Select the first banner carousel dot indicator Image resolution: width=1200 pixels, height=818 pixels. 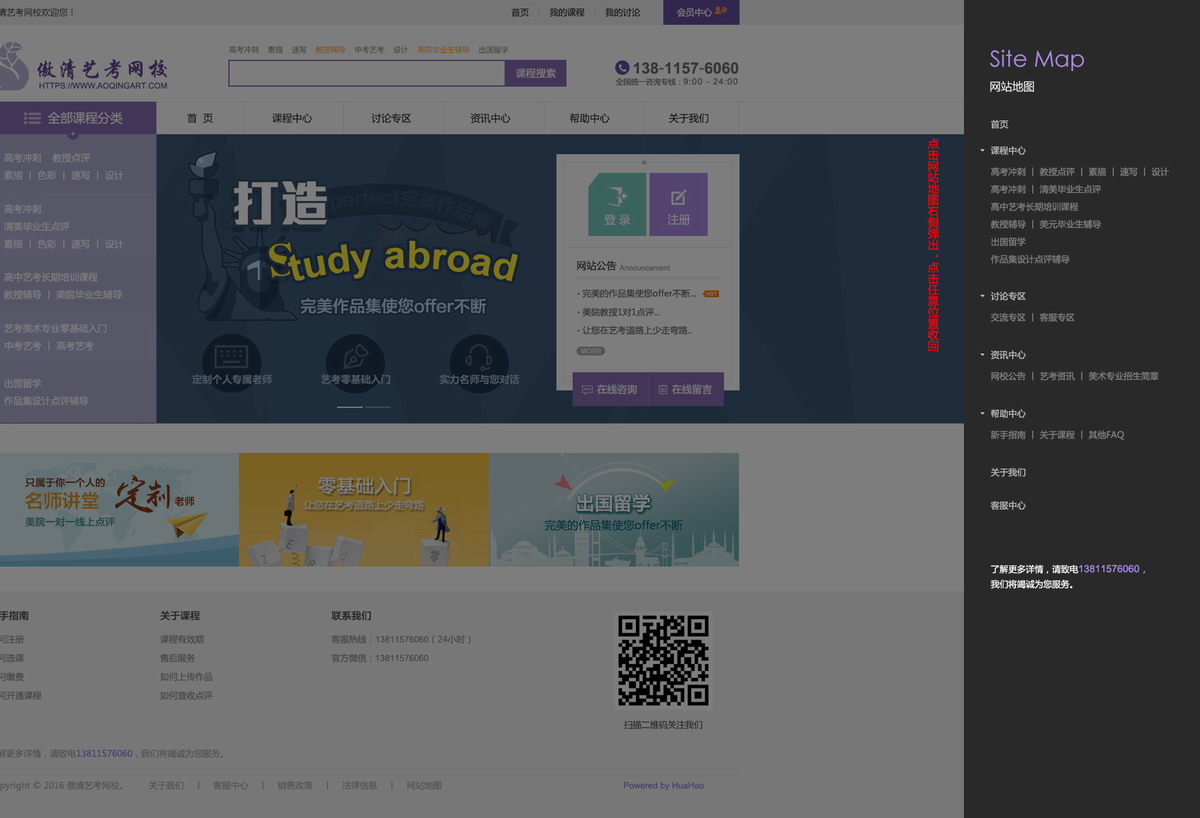coord(349,407)
